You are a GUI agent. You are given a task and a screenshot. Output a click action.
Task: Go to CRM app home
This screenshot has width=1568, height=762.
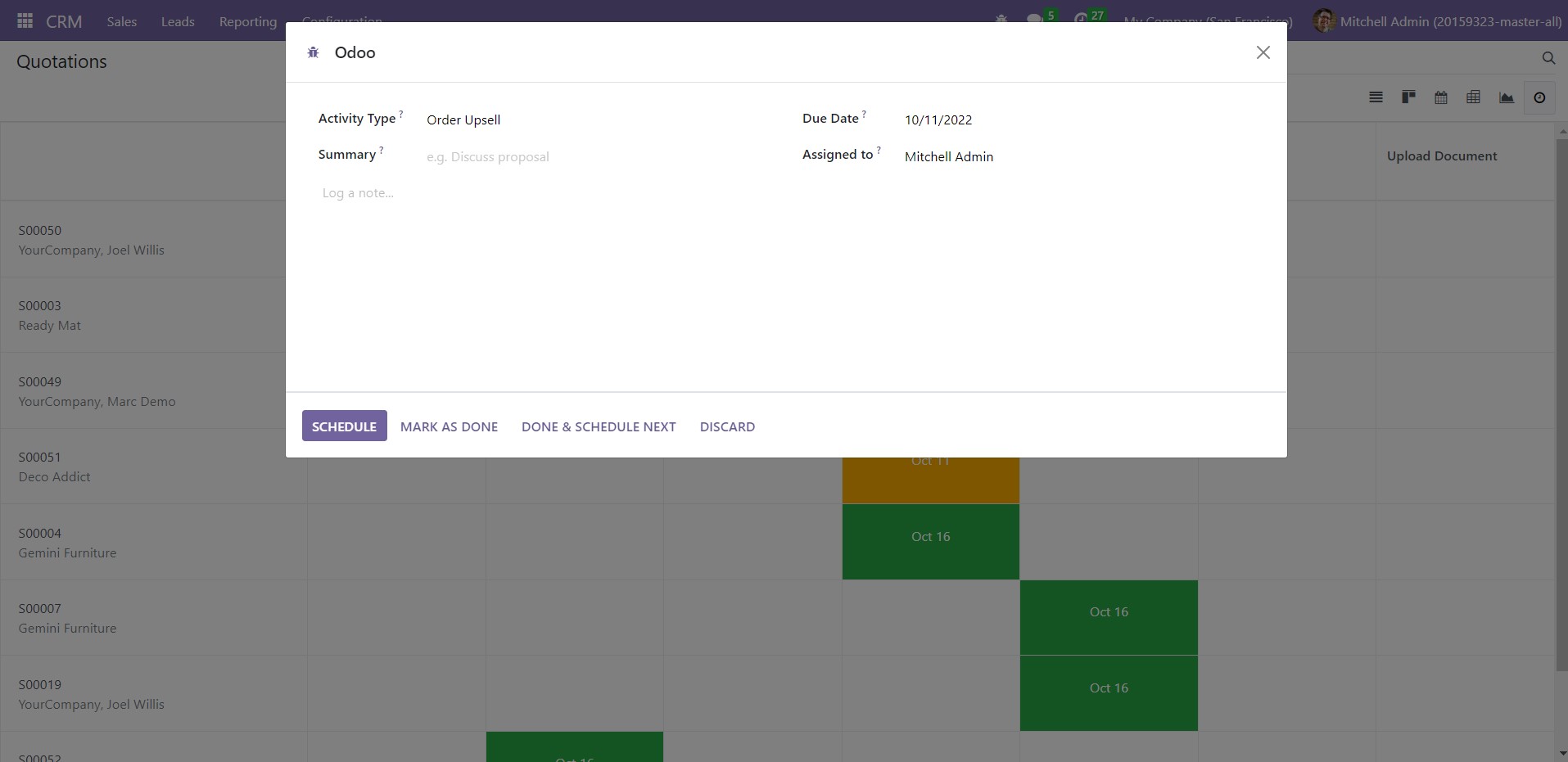pos(64,21)
